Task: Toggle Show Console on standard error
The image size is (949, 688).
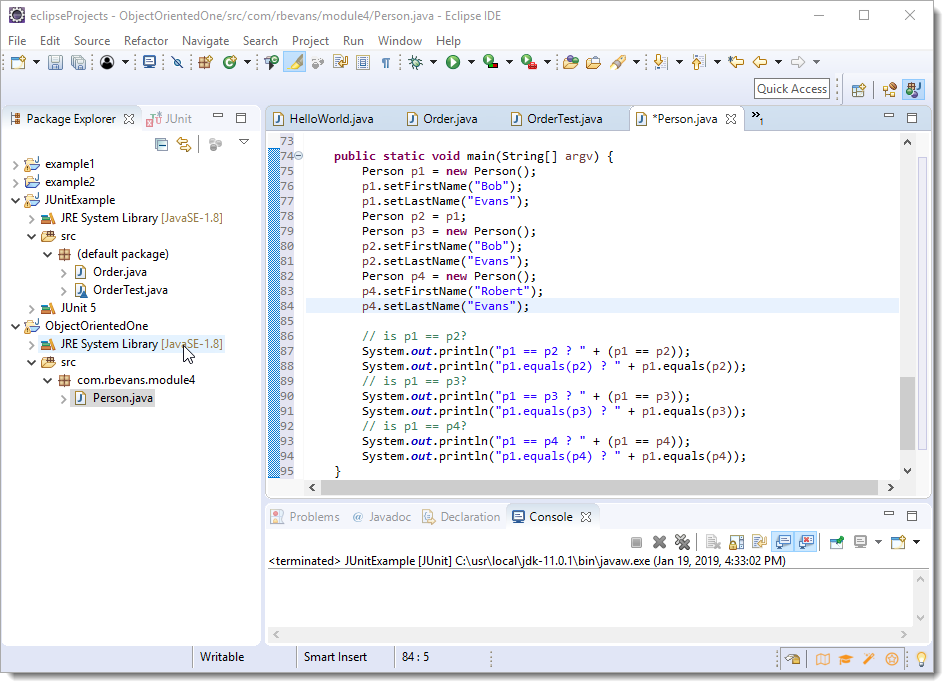Action: tap(807, 542)
